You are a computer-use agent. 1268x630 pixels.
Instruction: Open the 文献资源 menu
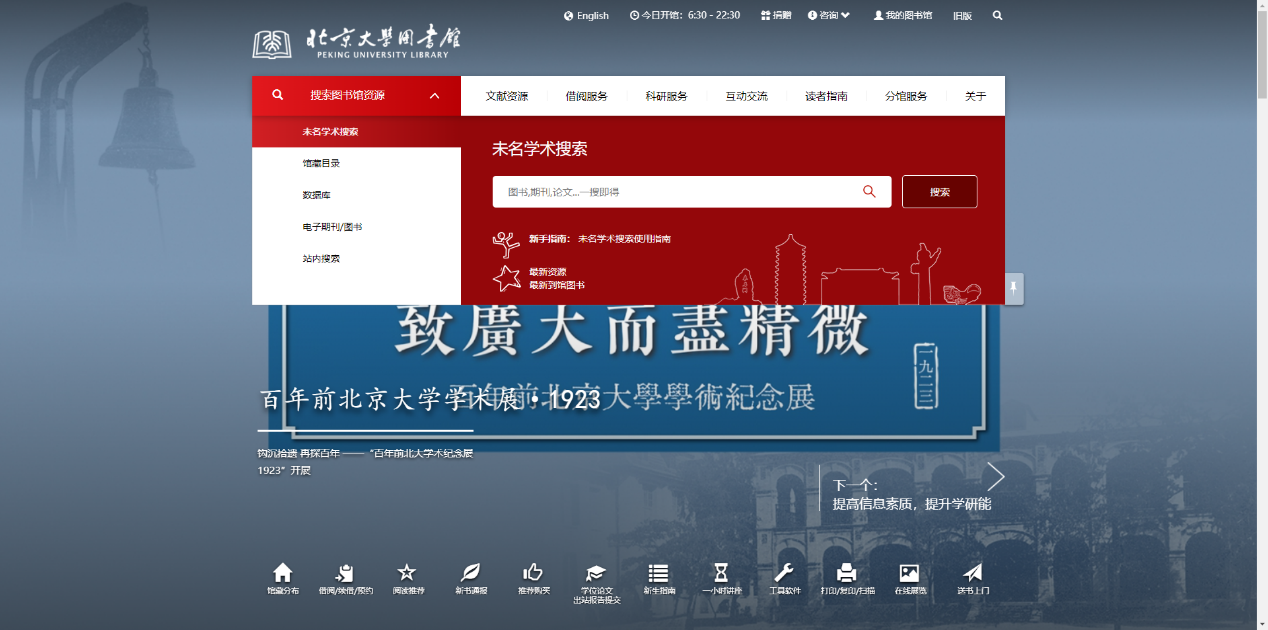point(507,96)
